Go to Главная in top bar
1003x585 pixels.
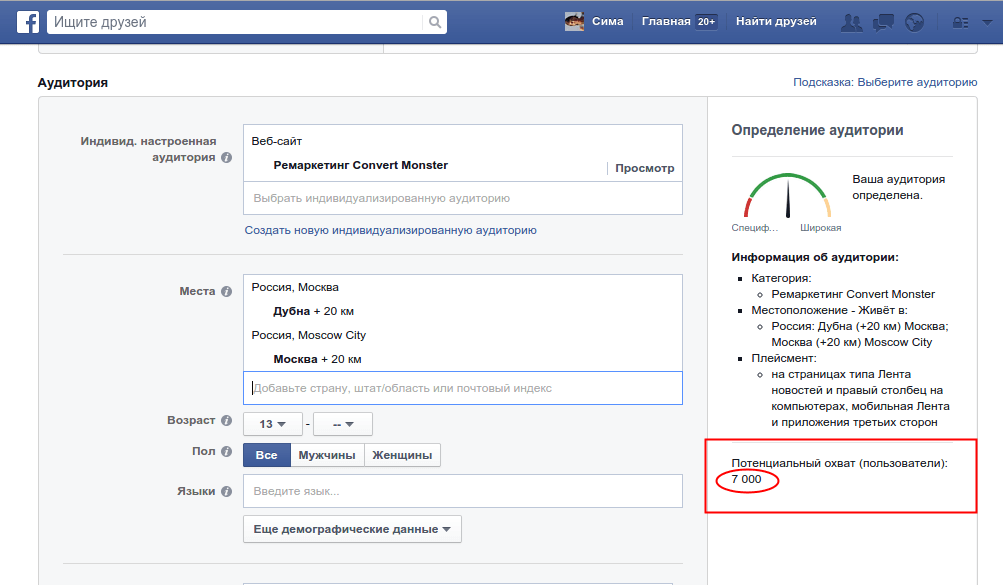point(666,22)
